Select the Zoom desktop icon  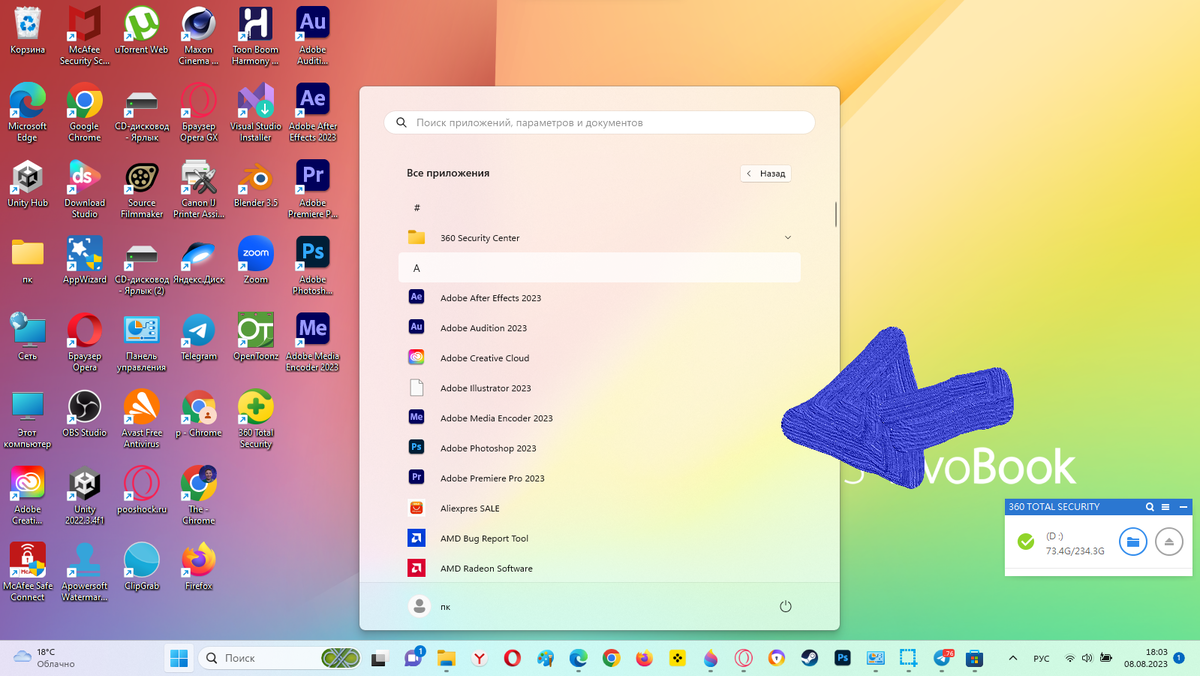tap(256, 260)
